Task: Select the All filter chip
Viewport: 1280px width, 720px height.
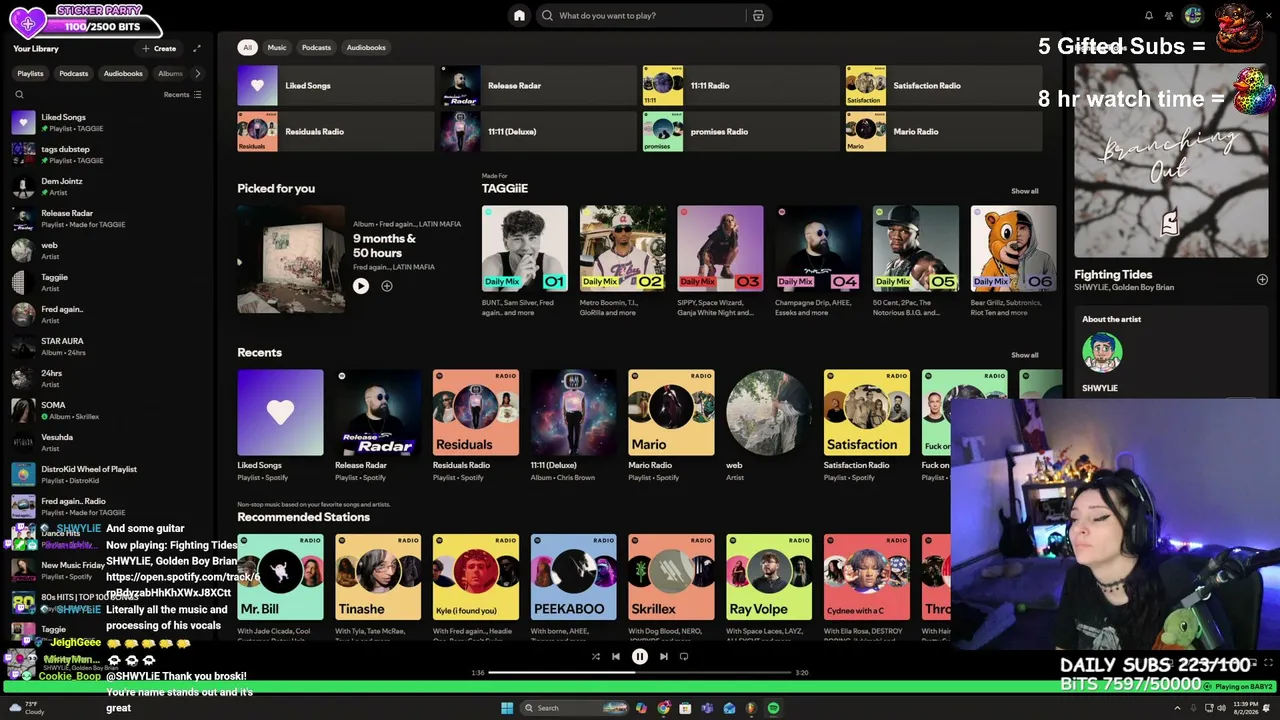Action: point(247,47)
